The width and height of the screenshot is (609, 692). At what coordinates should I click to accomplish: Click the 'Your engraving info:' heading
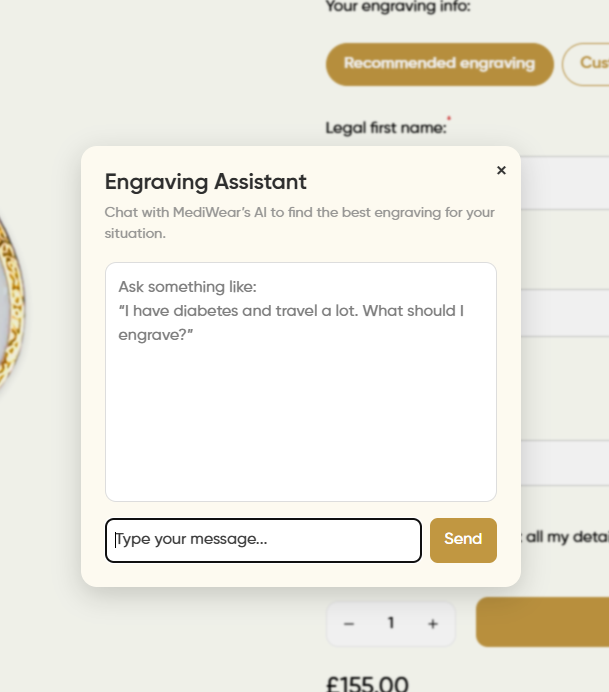[x=398, y=7]
